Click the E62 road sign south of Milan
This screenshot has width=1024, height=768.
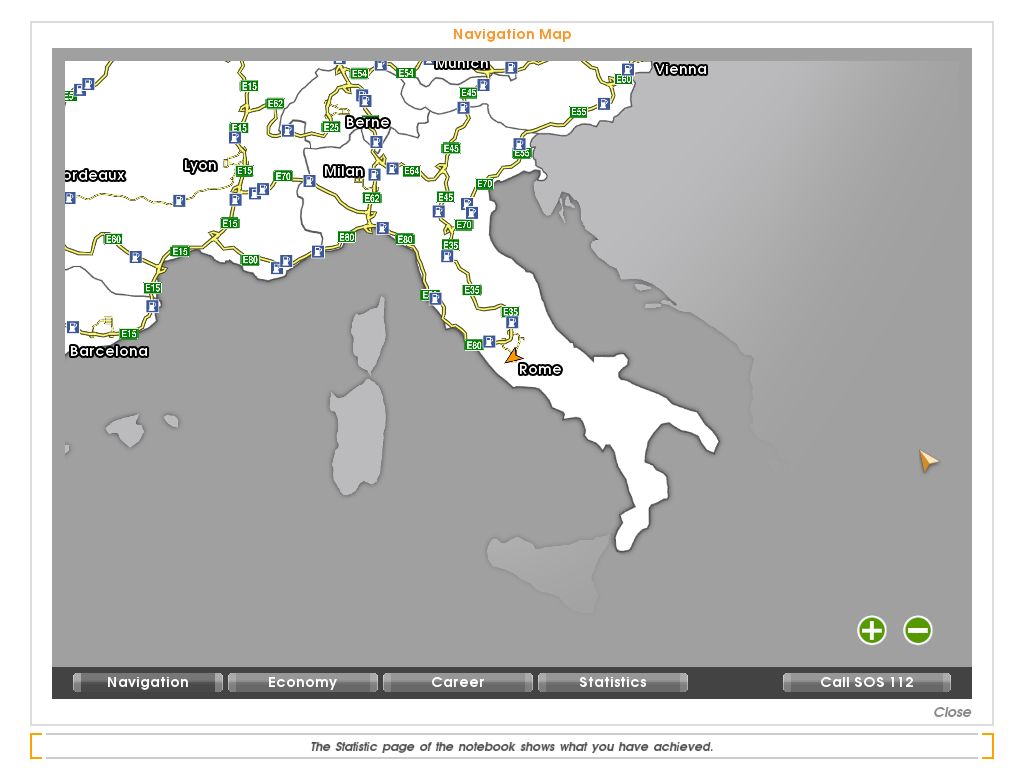click(372, 198)
